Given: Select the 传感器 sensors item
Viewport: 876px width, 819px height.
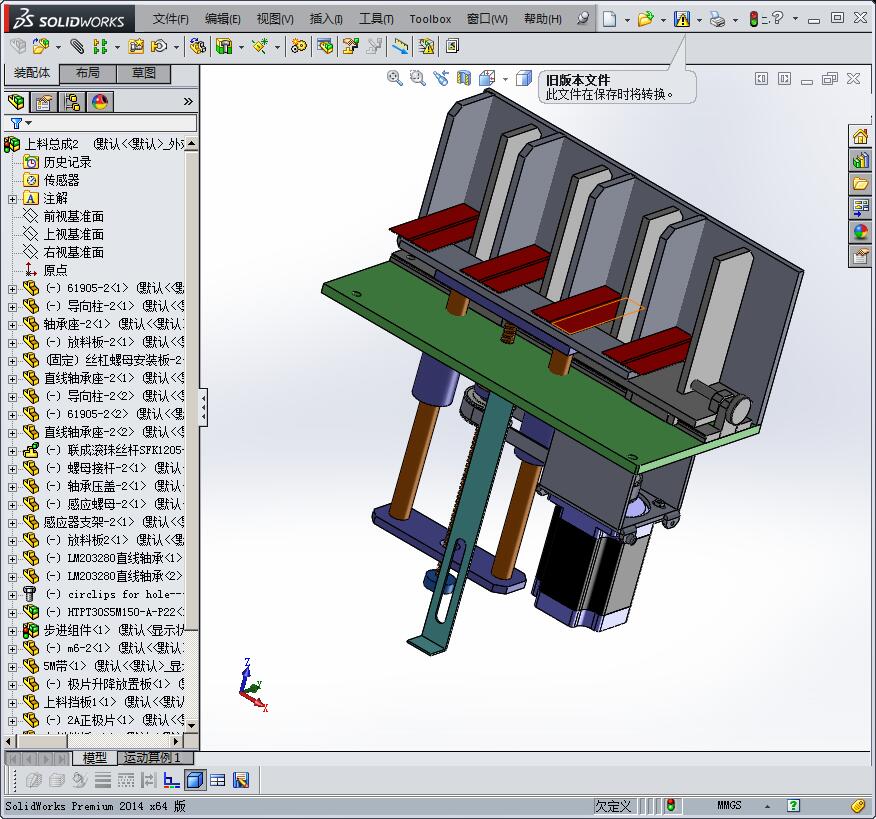Looking at the screenshot, I should [61, 180].
